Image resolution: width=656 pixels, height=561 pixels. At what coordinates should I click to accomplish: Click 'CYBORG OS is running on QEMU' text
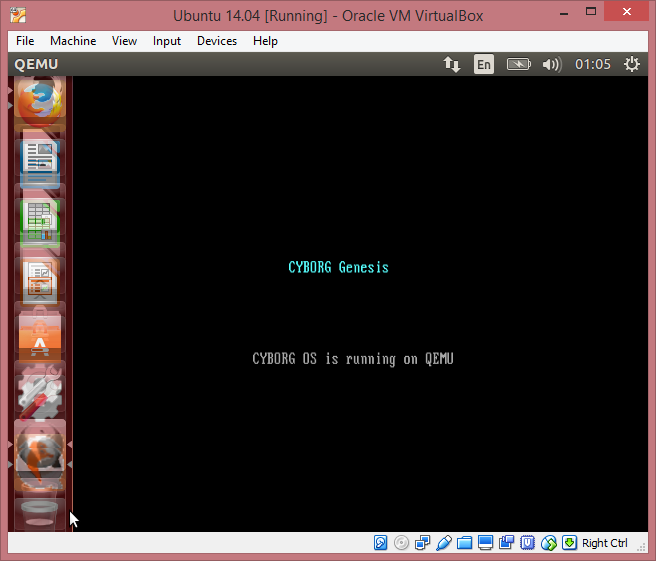pos(353,359)
